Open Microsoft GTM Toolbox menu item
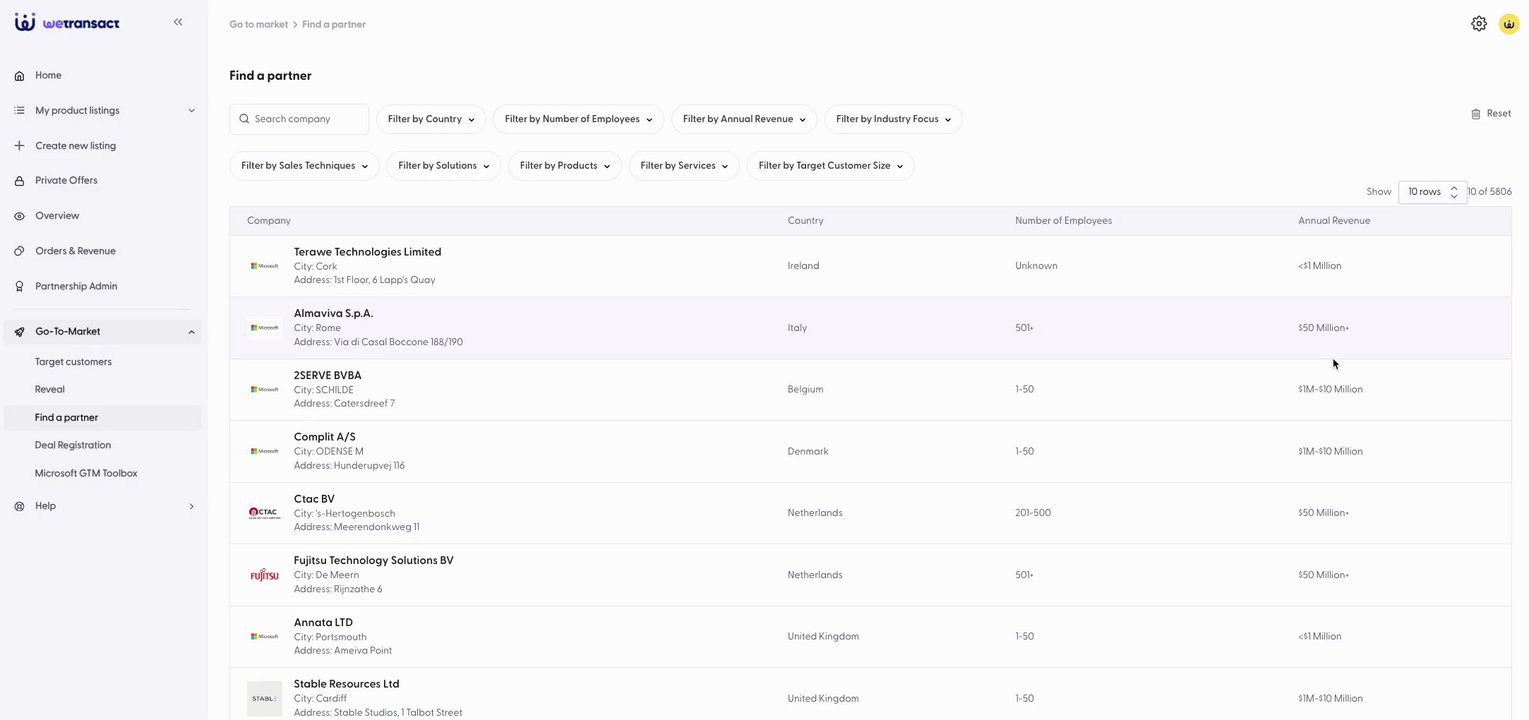This screenshot has height=720, width=1529. coord(86,473)
